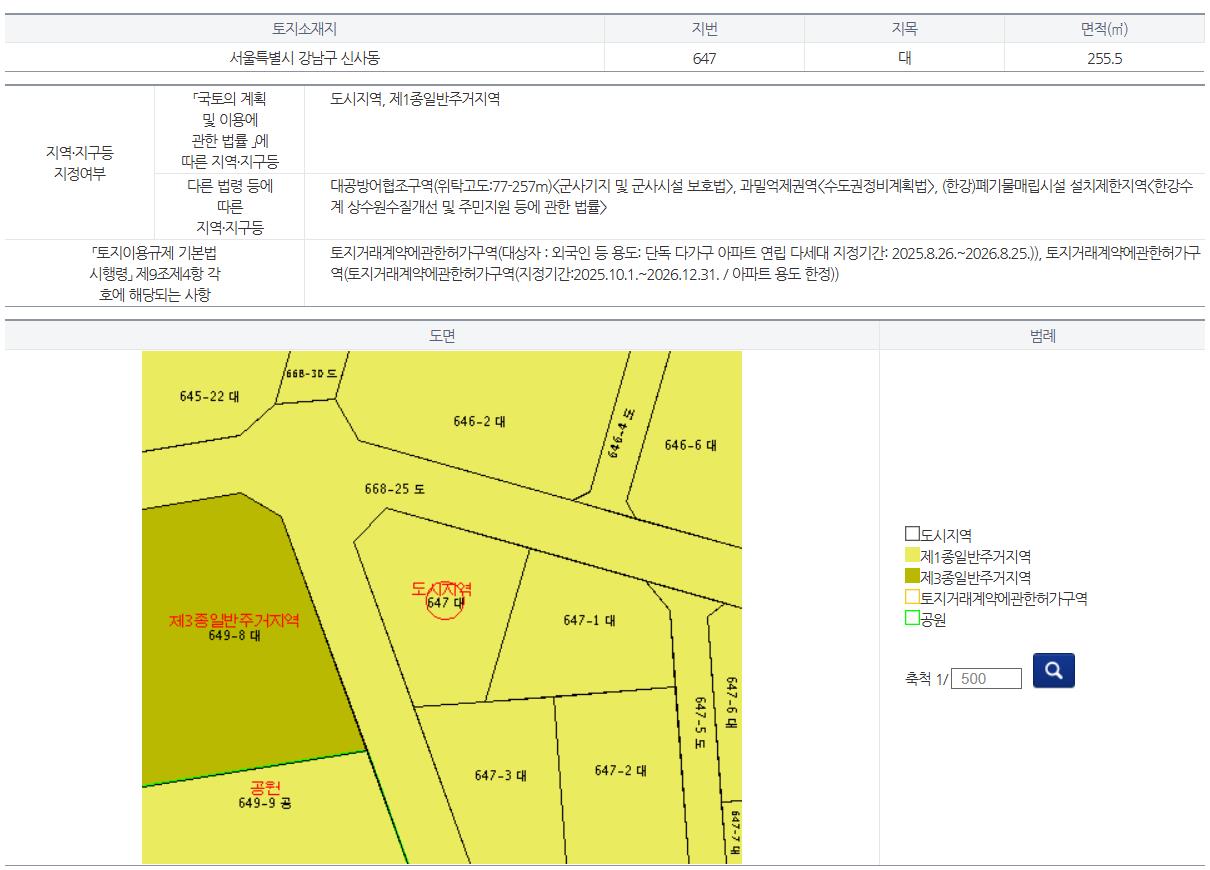
Task: Click the red circle marker on parcel 647
Action: pos(445,602)
